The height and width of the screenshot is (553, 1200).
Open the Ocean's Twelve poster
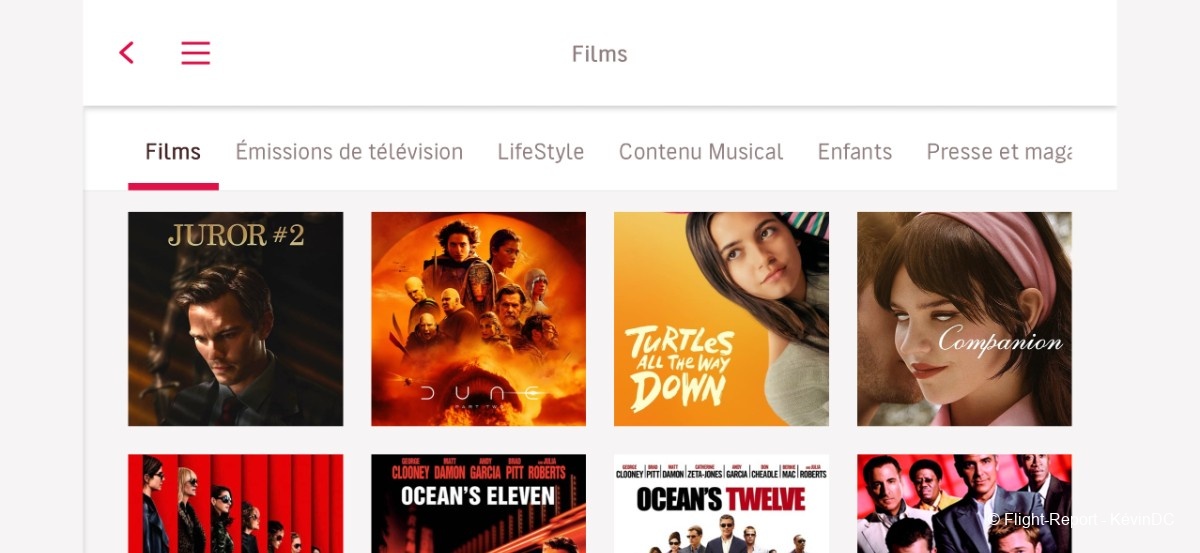click(721, 503)
